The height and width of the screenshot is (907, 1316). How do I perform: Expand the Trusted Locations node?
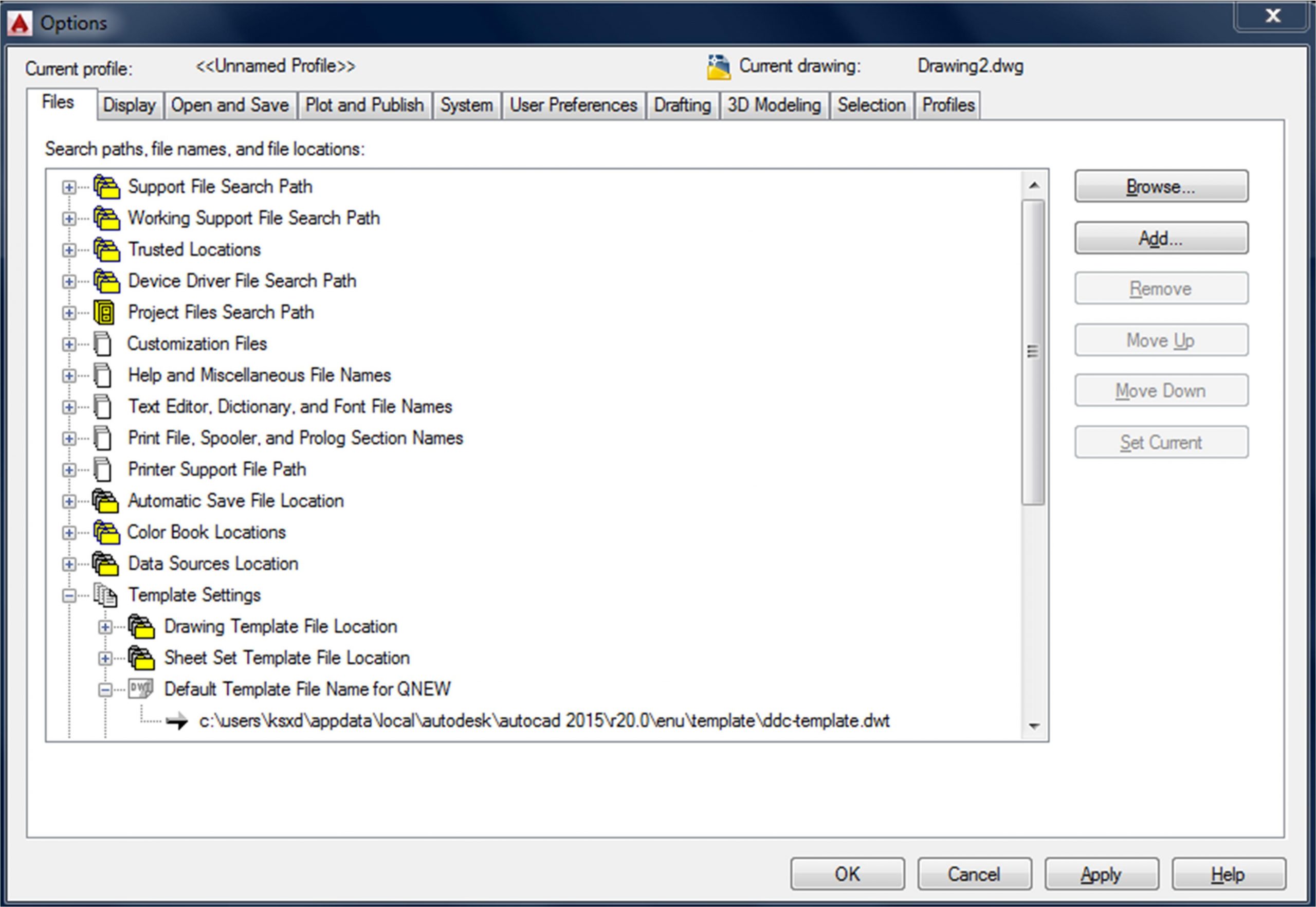coord(69,250)
